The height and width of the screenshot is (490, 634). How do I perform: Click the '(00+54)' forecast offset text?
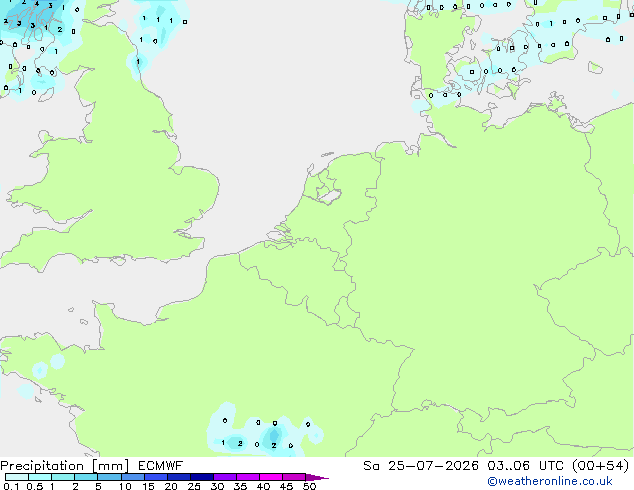pos(601,465)
